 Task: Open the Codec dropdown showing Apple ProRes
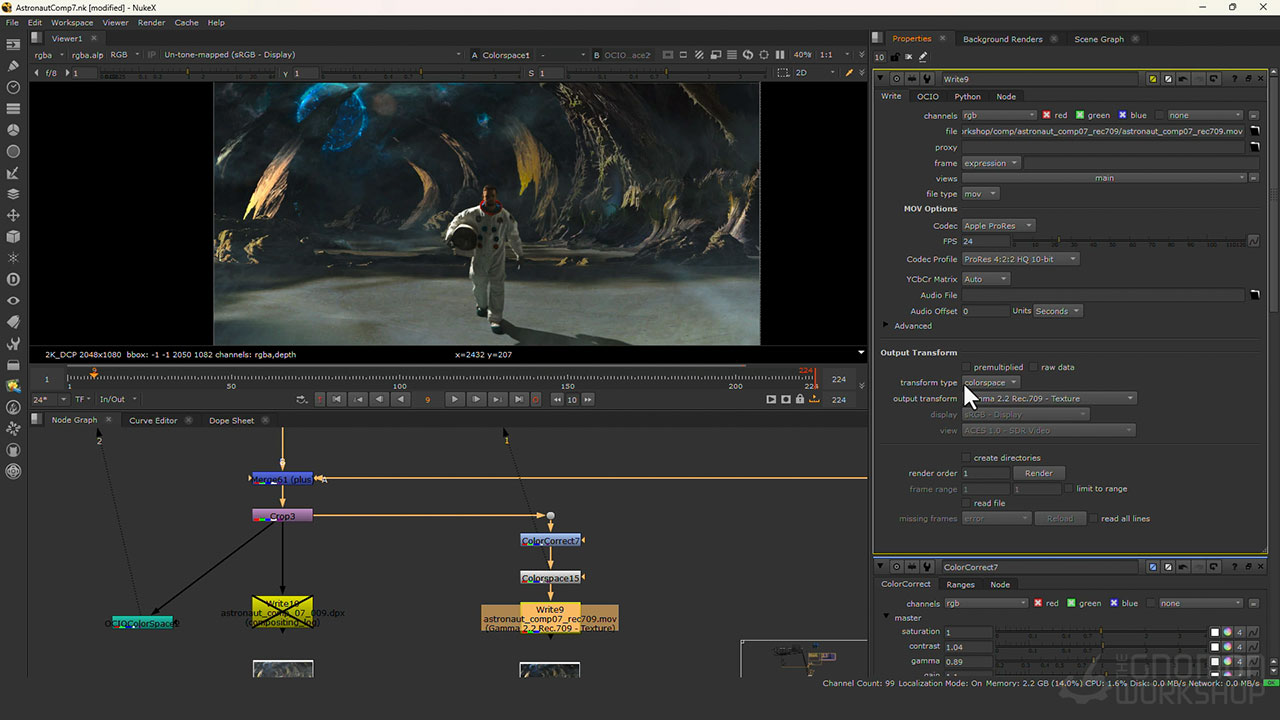(998, 225)
